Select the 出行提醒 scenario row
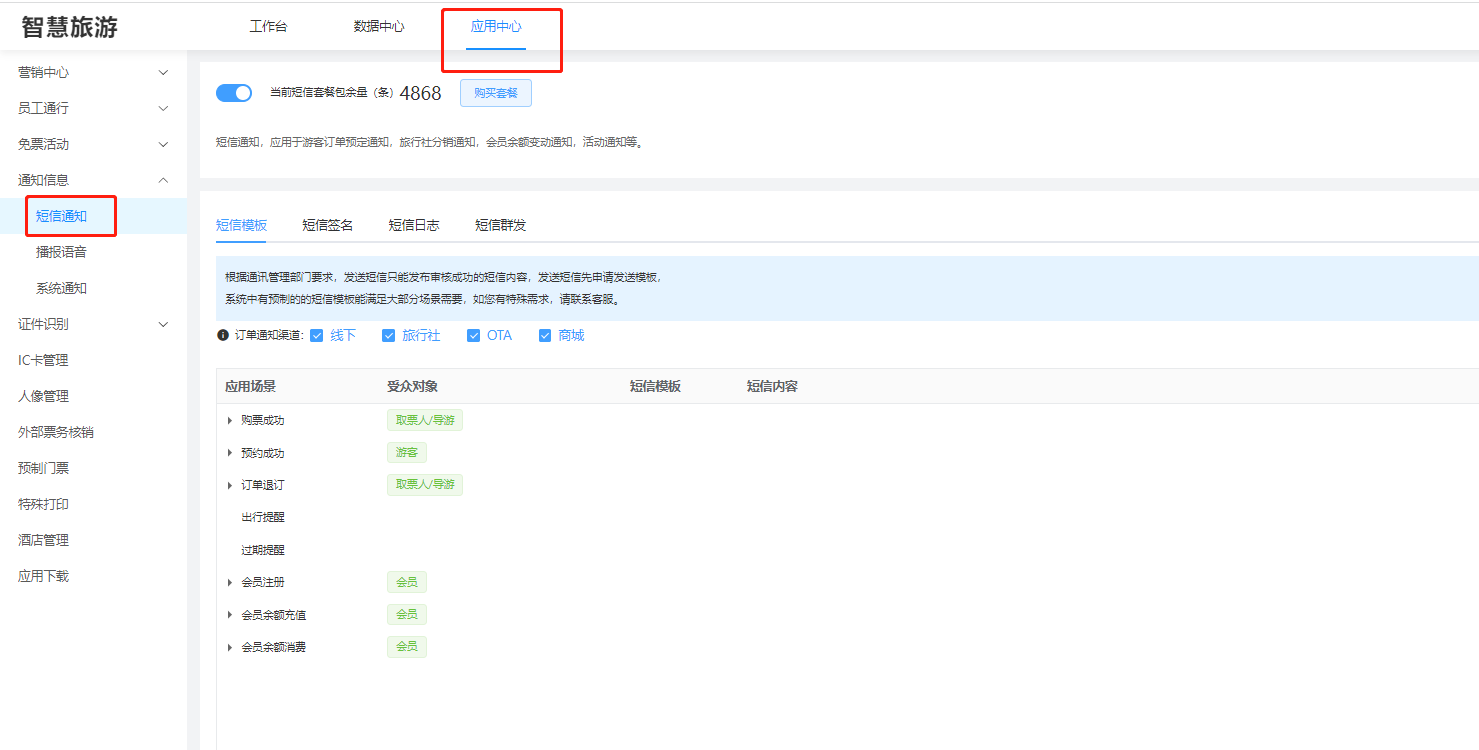This screenshot has height=750, width=1479. 262,518
